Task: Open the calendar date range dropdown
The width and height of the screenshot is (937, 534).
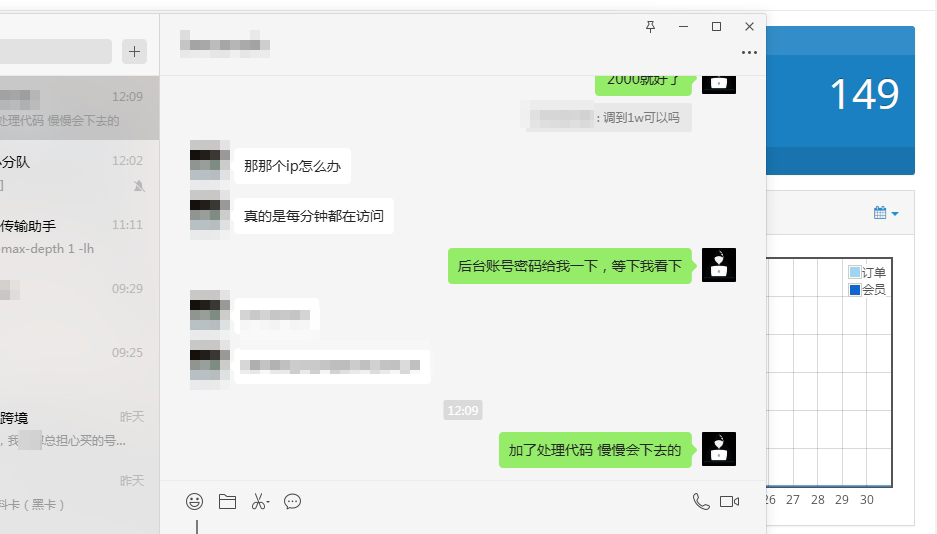Action: (x=886, y=213)
